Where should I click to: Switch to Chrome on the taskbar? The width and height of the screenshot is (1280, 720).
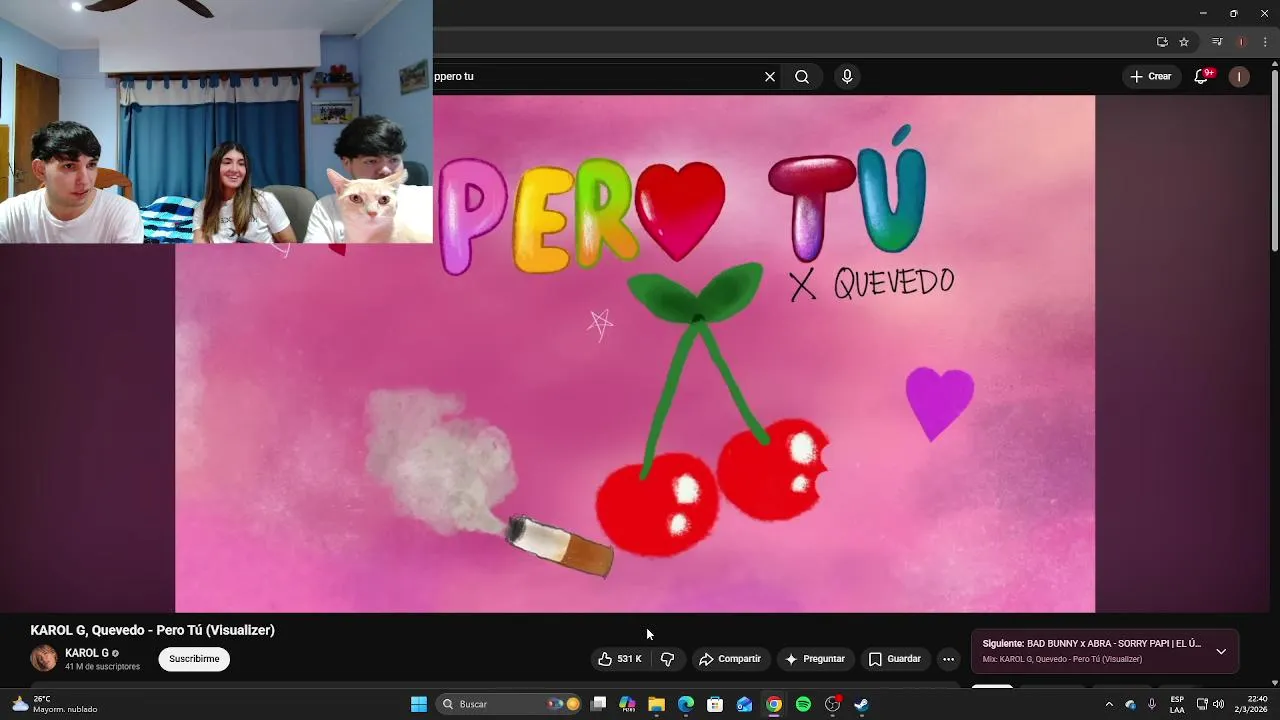tap(774, 704)
